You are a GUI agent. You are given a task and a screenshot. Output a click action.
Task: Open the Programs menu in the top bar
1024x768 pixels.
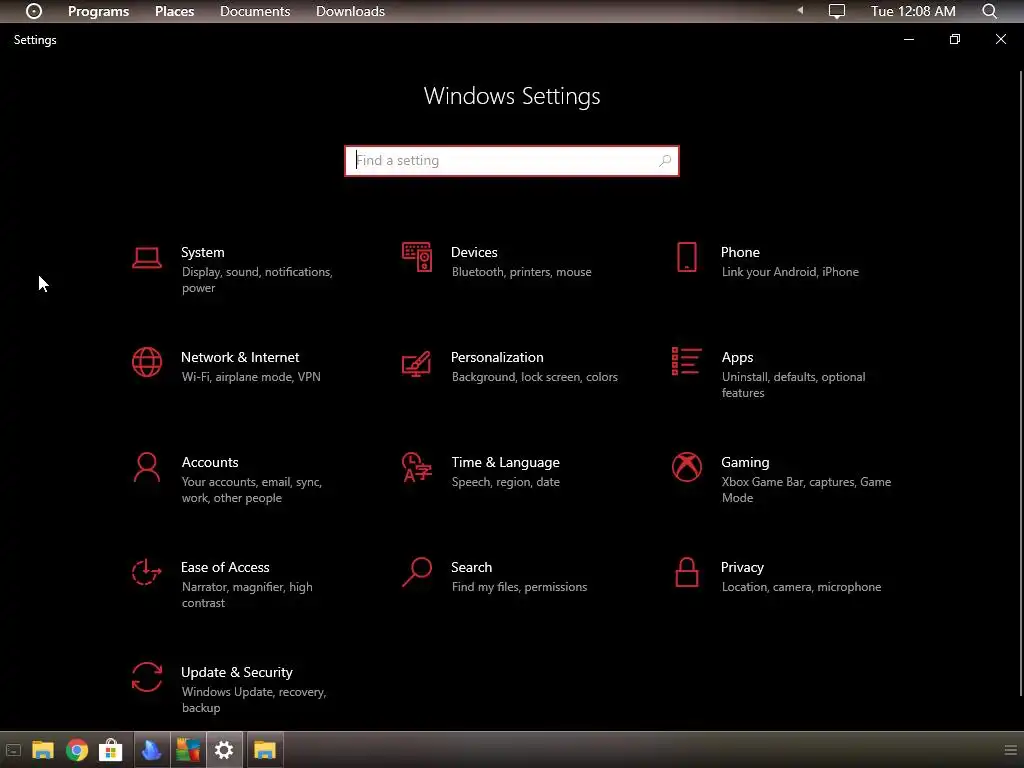99,11
